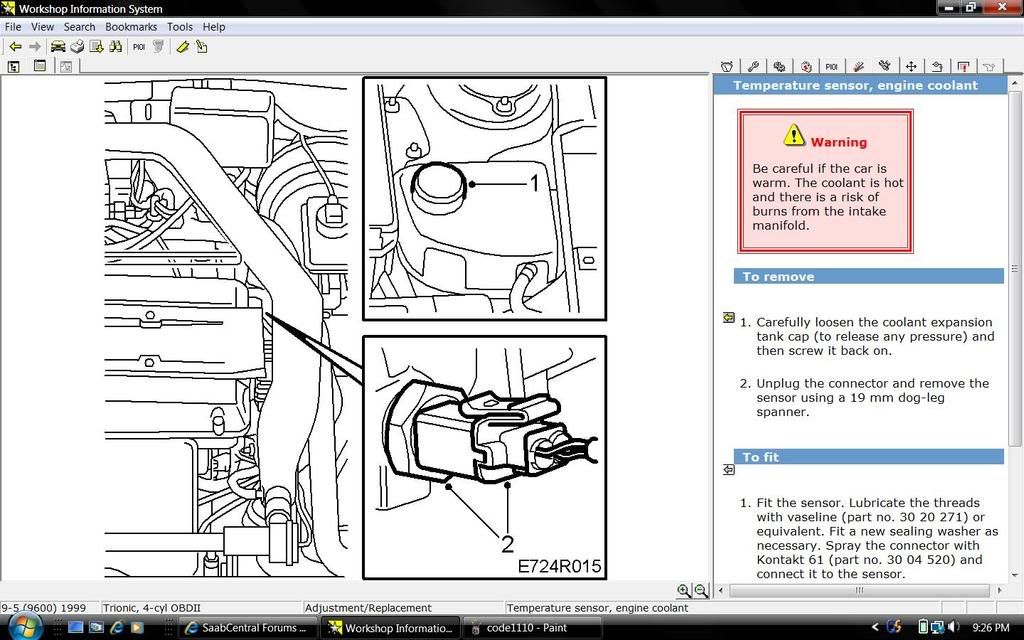
Task: Open the Search menu
Action: click(79, 27)
